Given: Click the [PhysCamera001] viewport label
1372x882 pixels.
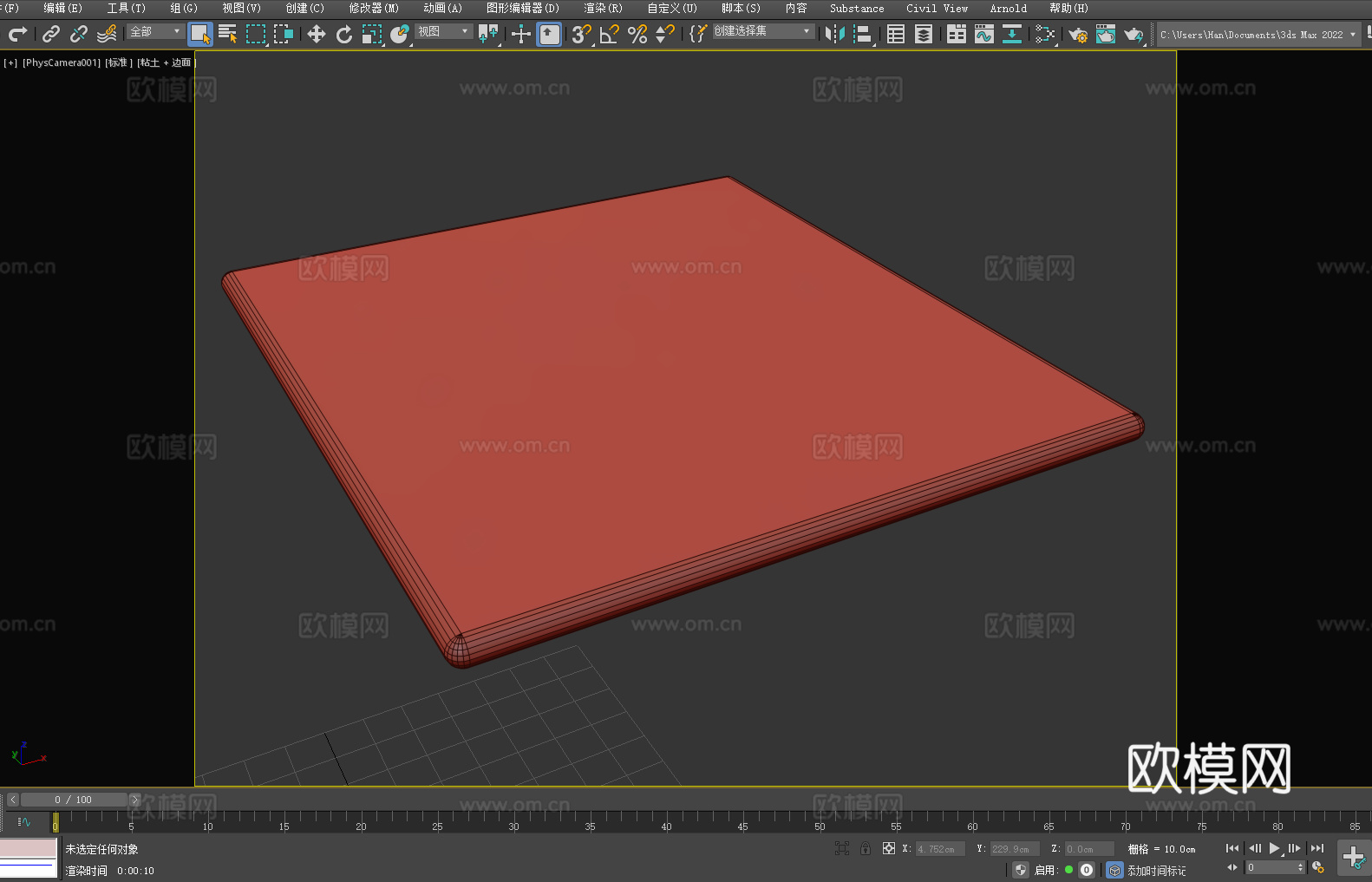Looking at the screenshot, I should point(62,62).
